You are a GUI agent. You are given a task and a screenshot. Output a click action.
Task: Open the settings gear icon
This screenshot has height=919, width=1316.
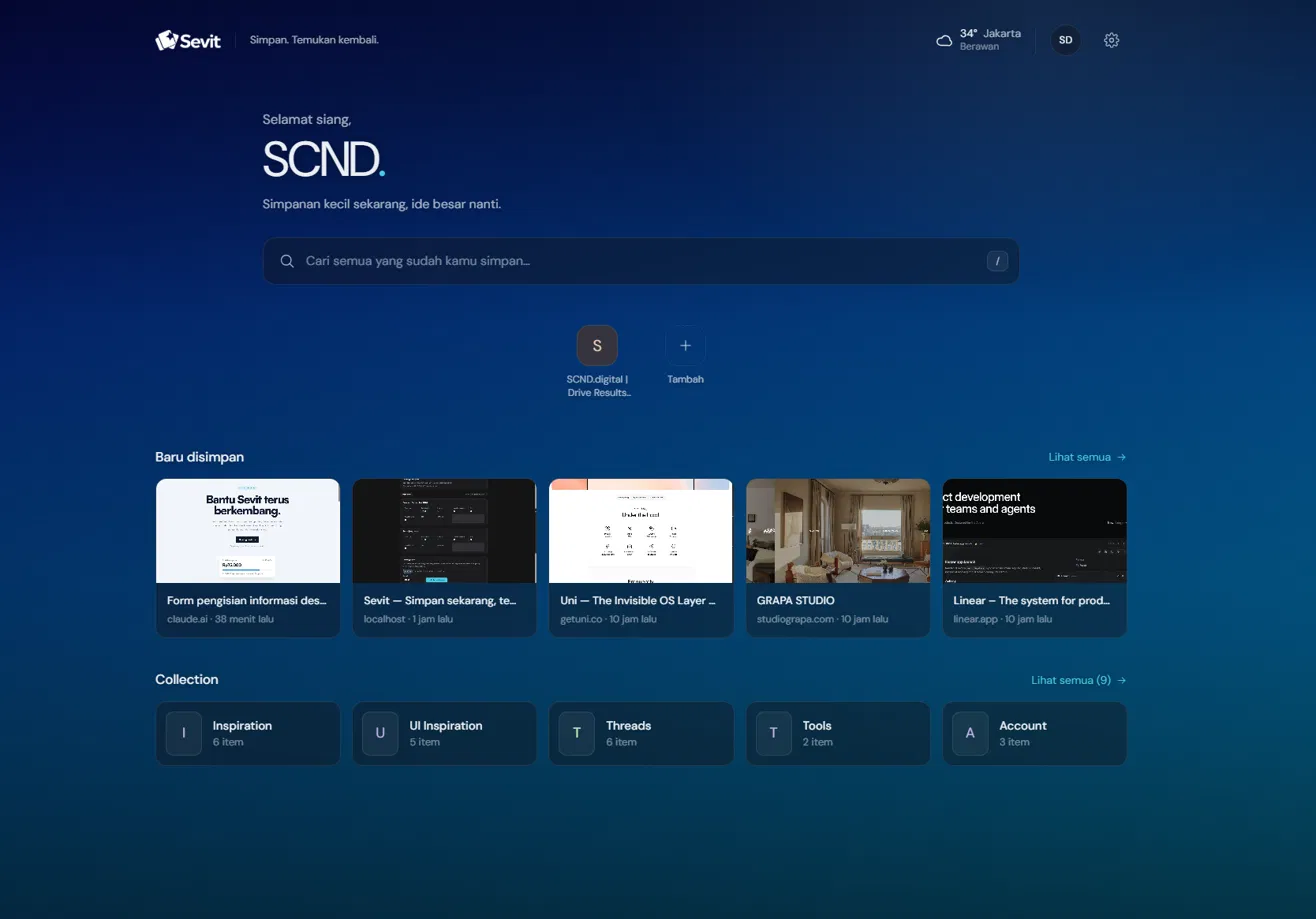(1112, 40)
